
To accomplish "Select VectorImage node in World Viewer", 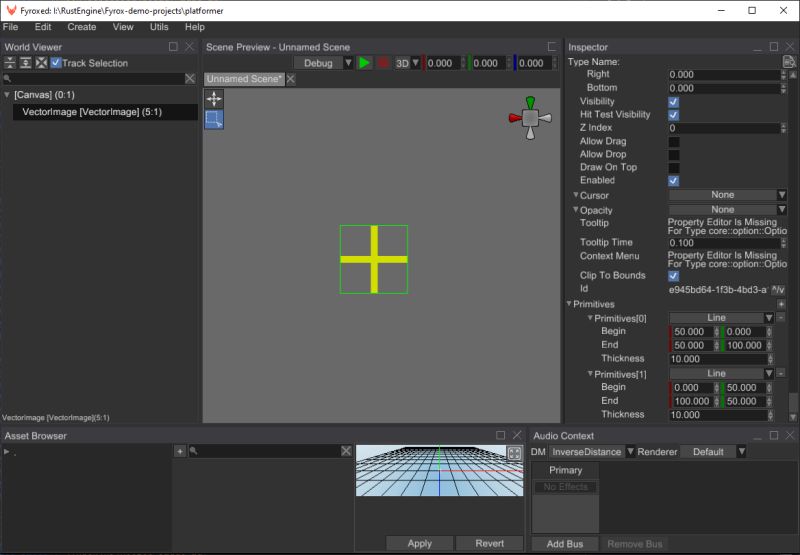I will pyautogui.click(x=105, y=112).
